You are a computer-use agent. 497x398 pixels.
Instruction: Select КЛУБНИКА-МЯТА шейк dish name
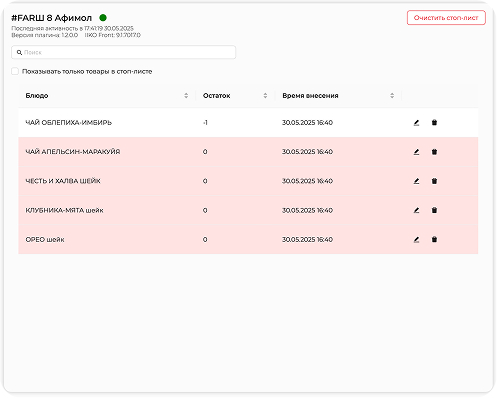pyautogui.click(x=64, y=210)
